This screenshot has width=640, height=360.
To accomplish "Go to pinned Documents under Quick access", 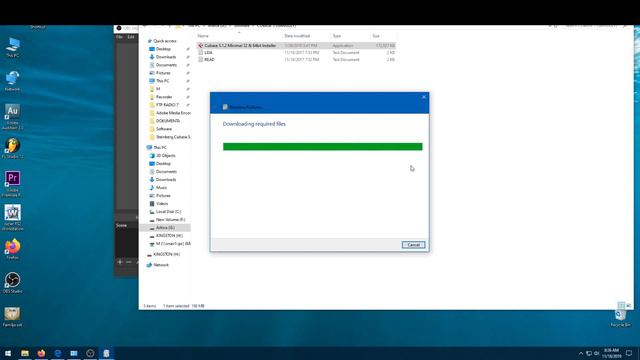I will pos(166,65).
